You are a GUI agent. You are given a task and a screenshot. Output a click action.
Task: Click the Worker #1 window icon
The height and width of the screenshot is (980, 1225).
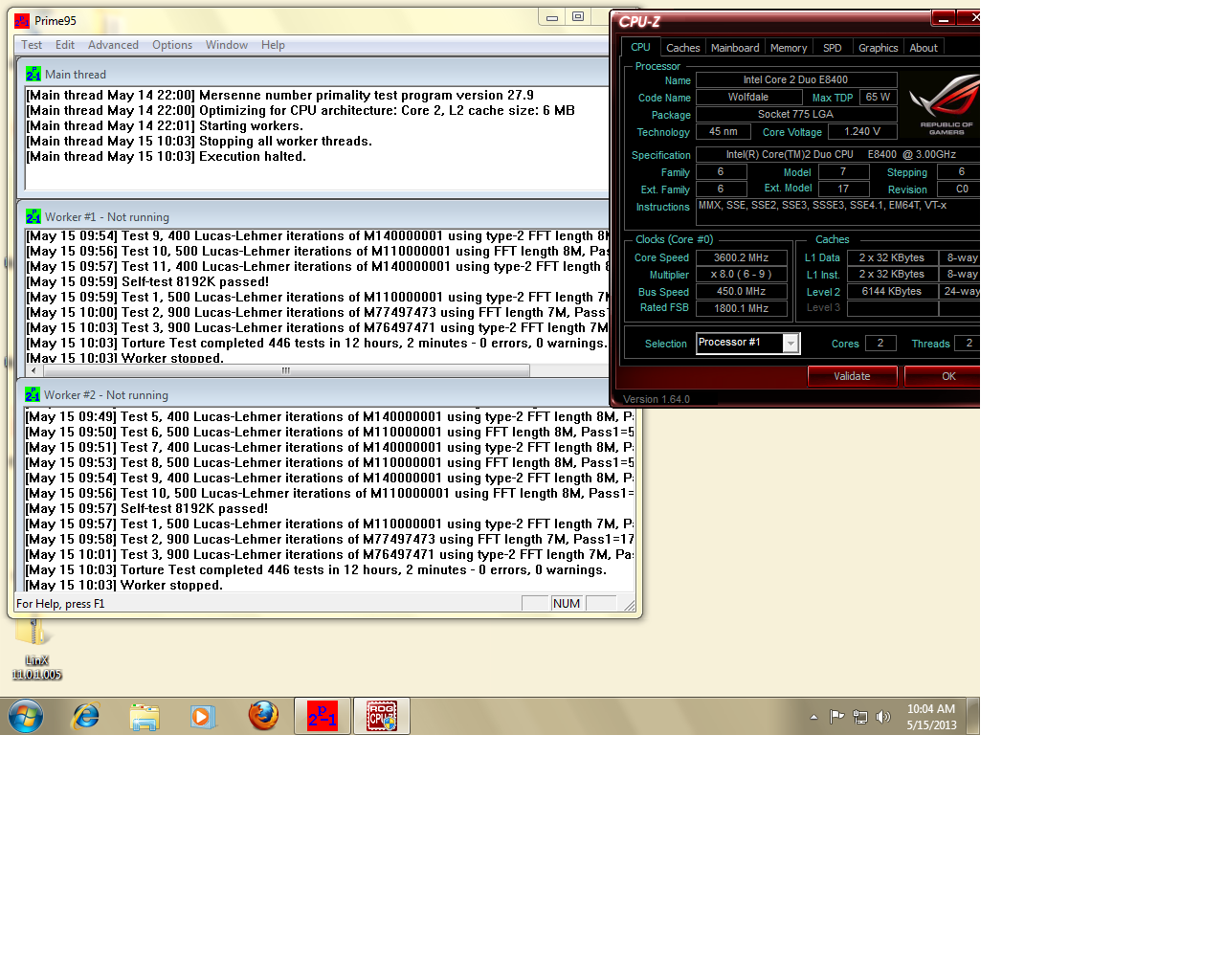[33, 216]
